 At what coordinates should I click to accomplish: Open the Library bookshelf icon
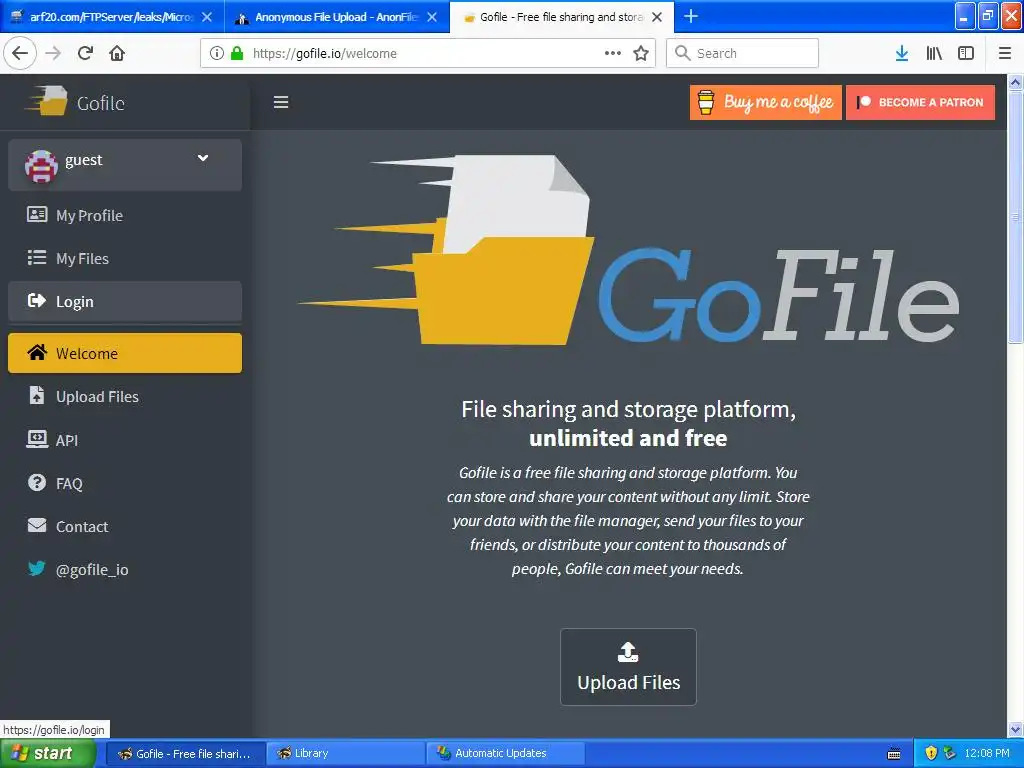[934, 53]
